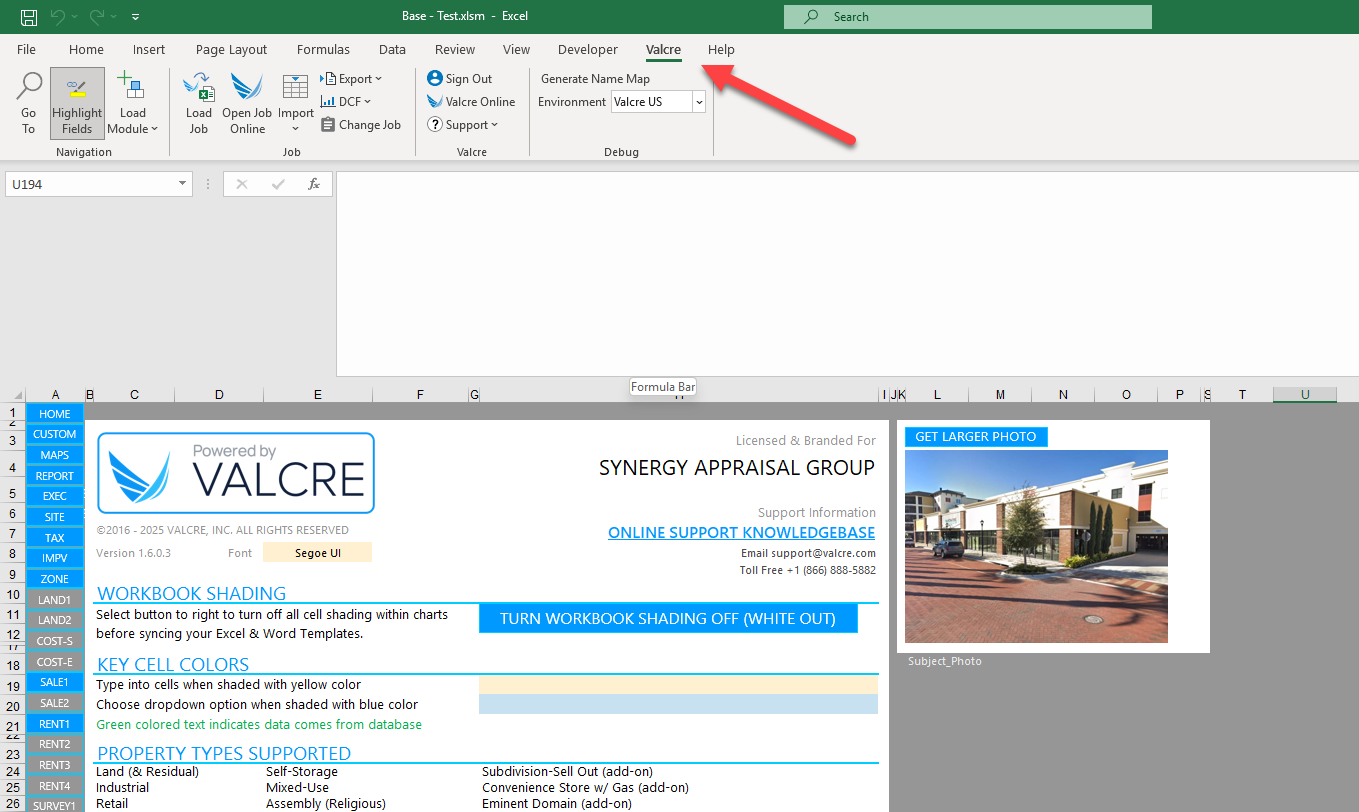
Task: Click the COST-S navigation button
Action: pos(55,641)
